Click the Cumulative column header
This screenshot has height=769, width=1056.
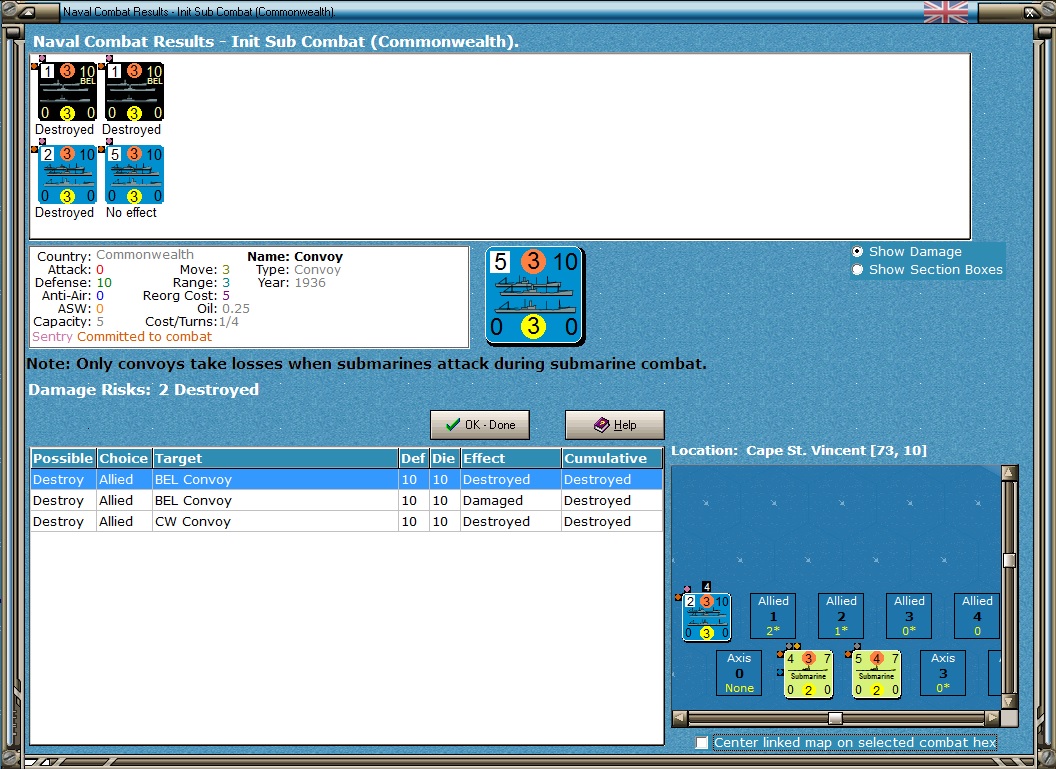(612, 459)
